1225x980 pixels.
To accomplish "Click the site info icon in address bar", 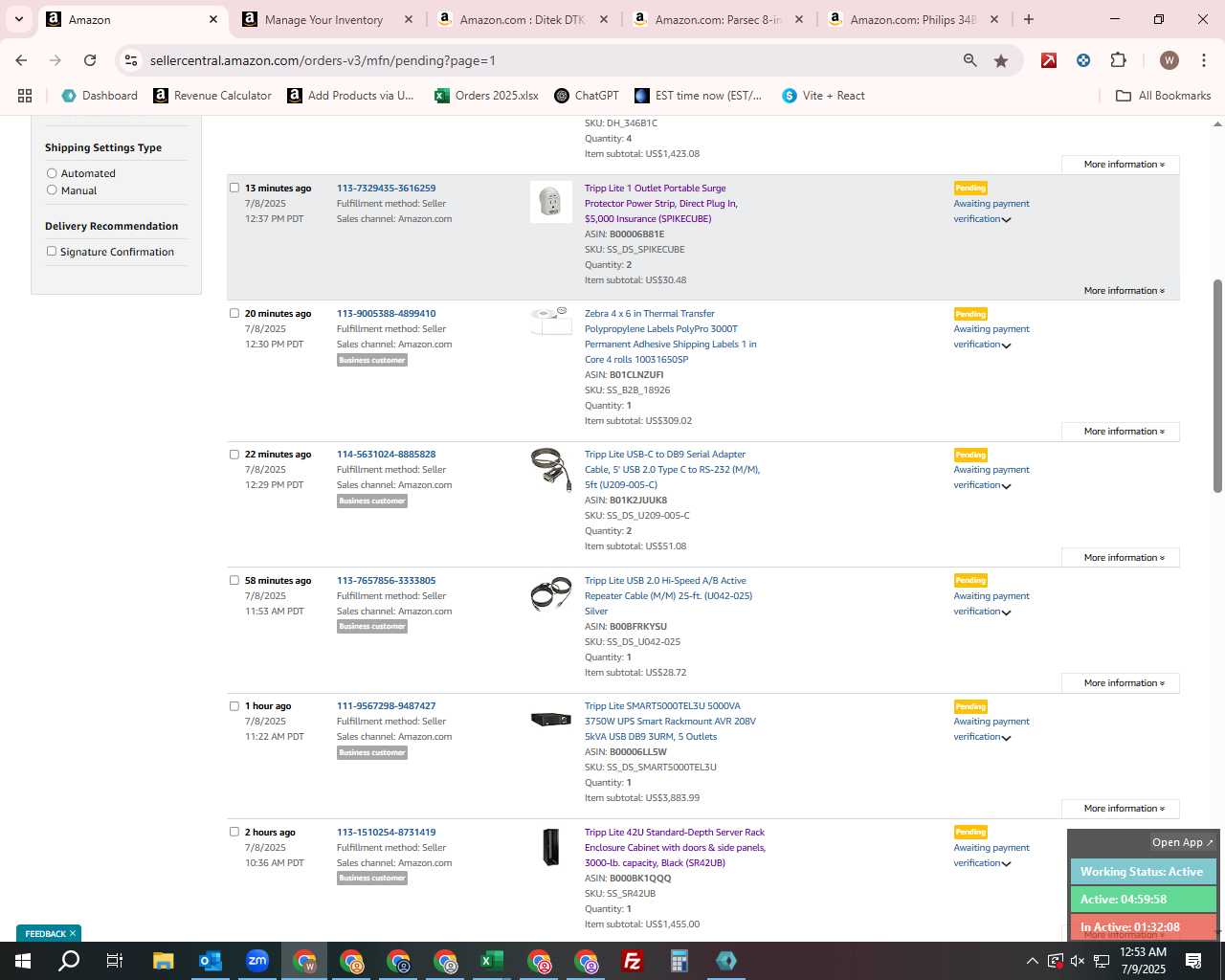I will tap(131, 60).
